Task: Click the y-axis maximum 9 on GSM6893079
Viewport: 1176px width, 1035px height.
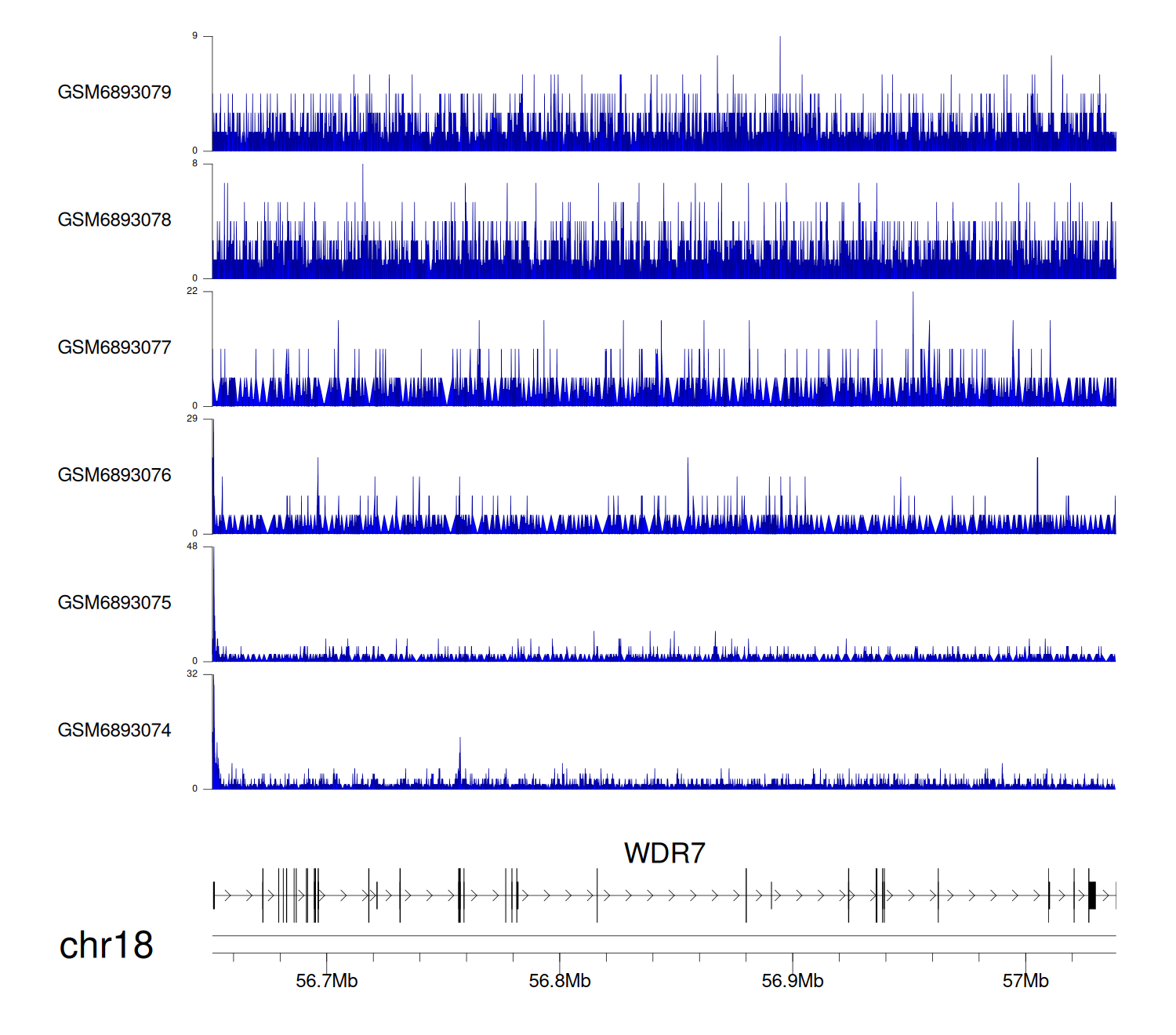Action: [x=195, y=36]
